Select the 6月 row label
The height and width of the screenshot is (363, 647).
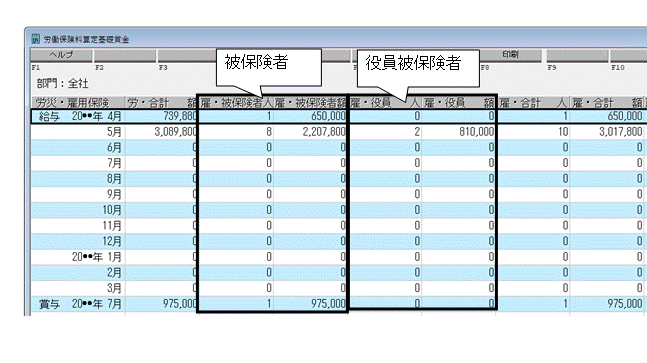[x=114, y=148]
